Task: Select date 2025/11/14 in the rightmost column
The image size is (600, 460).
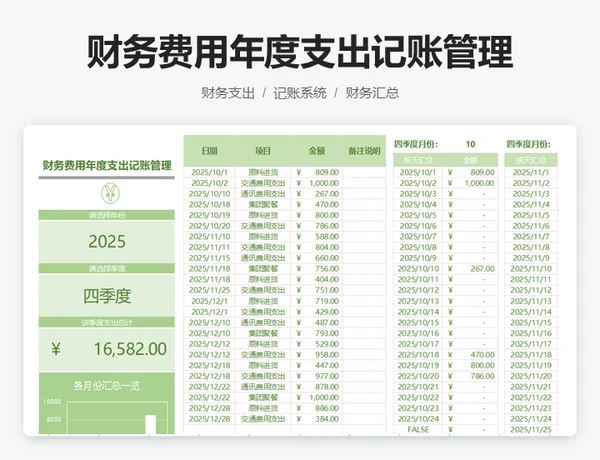Action: pyautogui.click(x=531, y=312)
